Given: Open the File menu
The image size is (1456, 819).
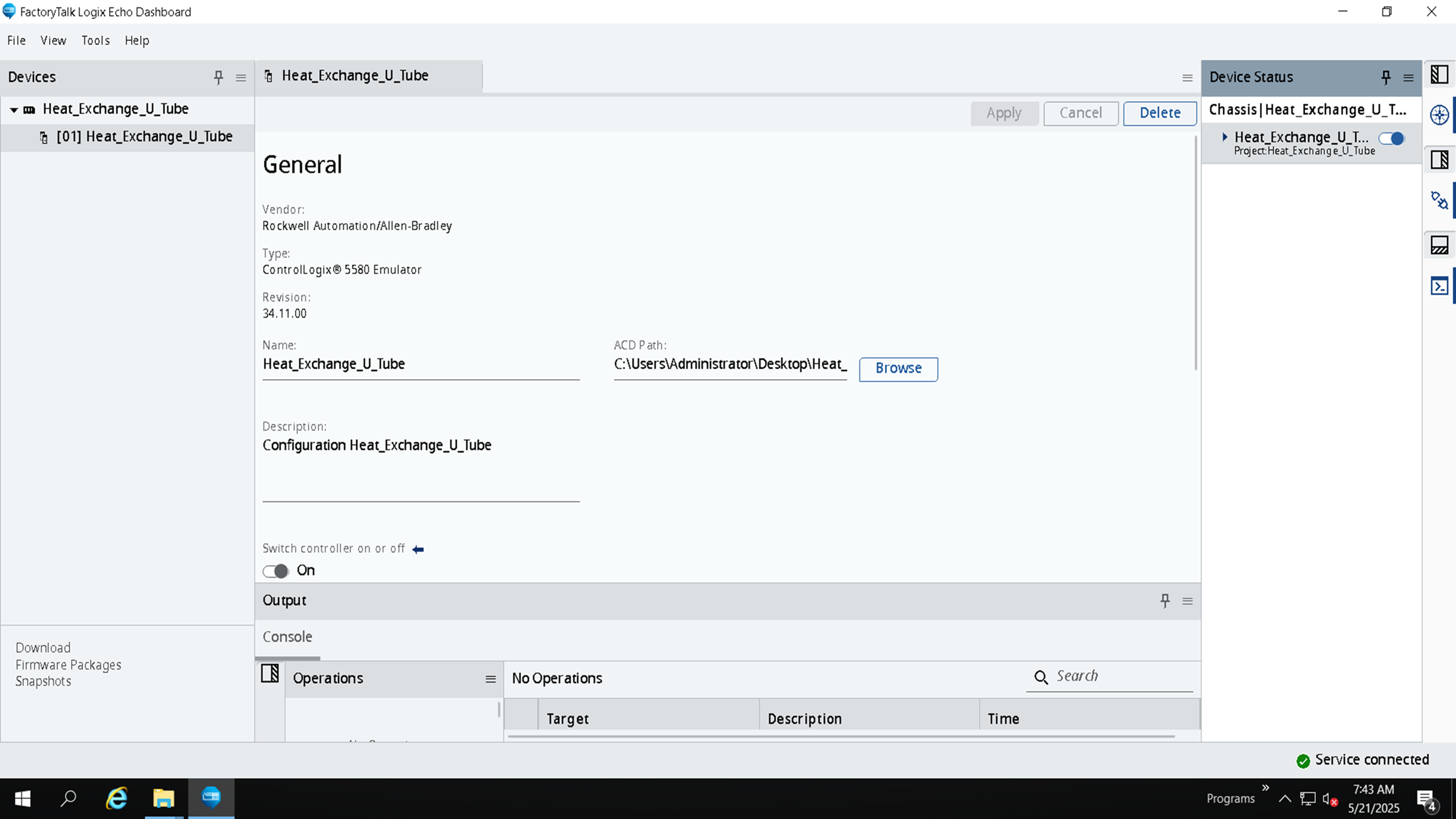Looking at the screenshot, I should point(16,40).
